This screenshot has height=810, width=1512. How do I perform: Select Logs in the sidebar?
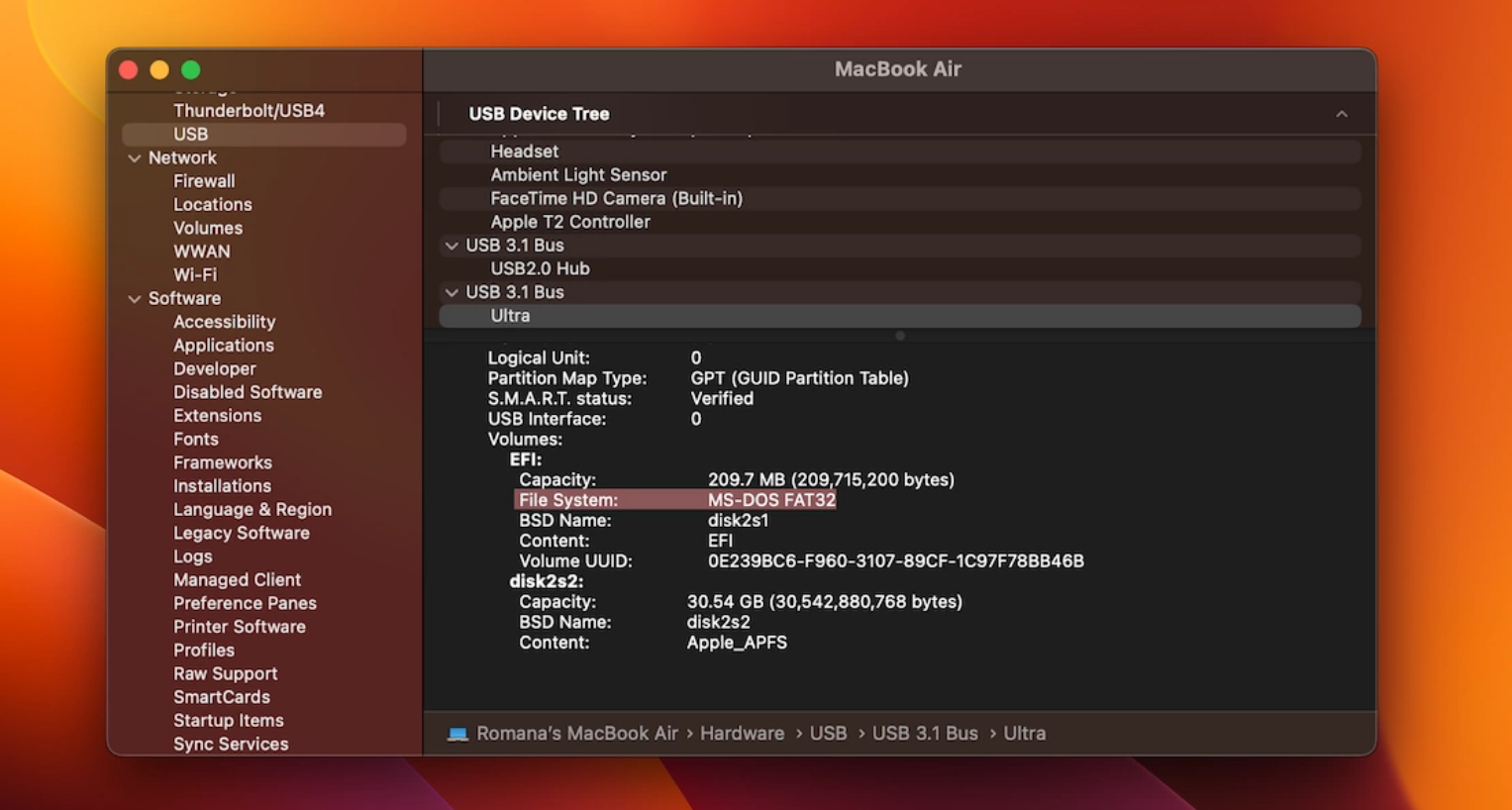[x=193, y=557]
